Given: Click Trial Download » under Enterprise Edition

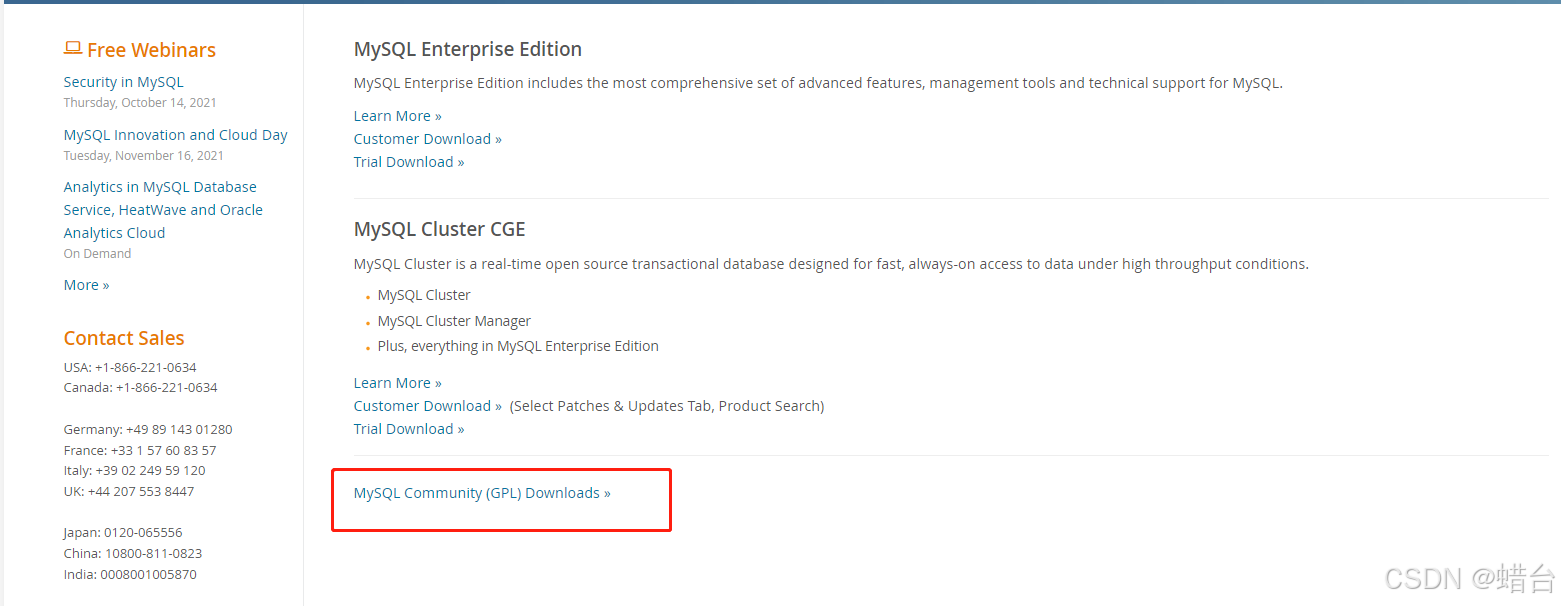Looking at the screenshot, I should [408, 162].
